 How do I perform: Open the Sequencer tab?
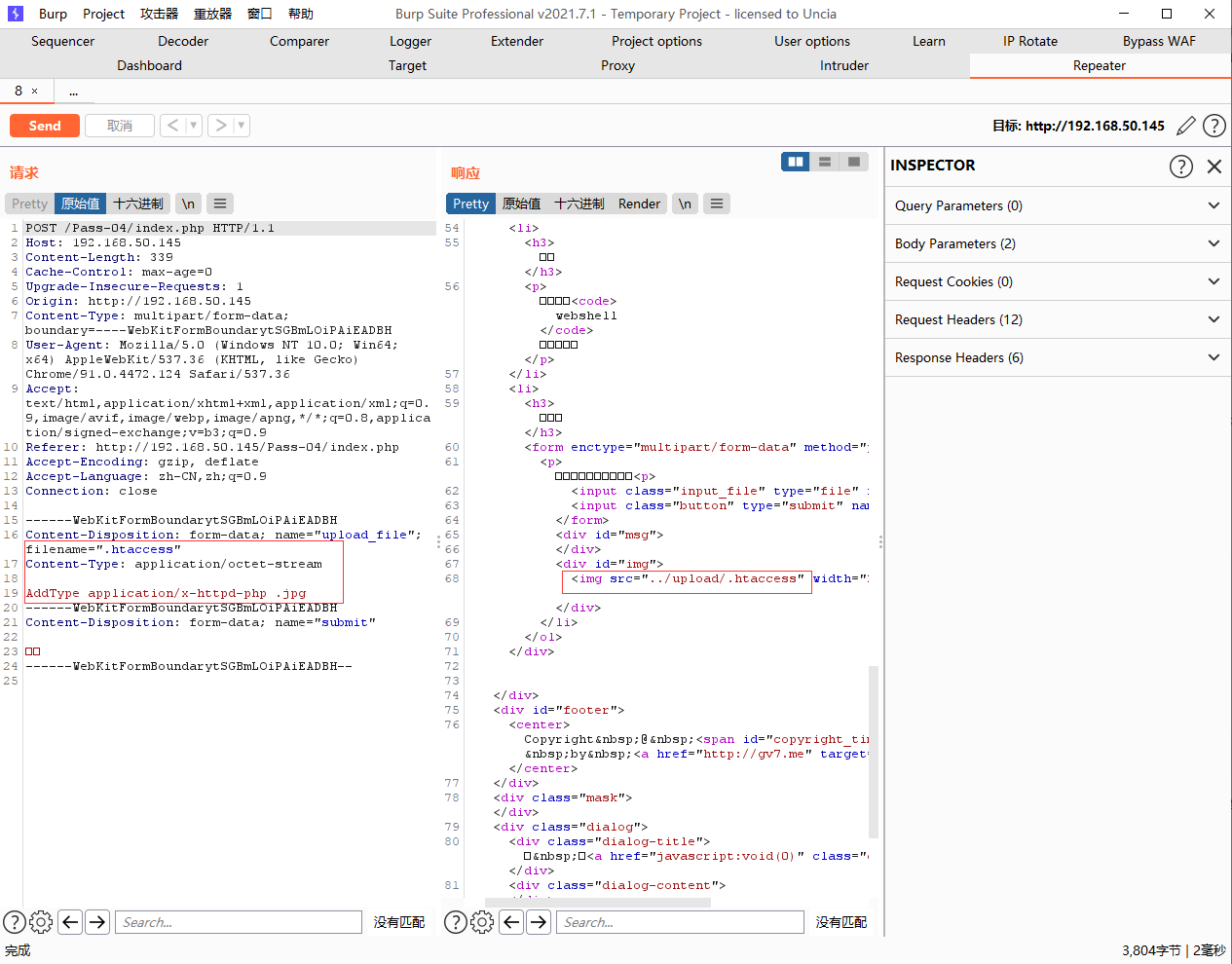pos(63,41)
